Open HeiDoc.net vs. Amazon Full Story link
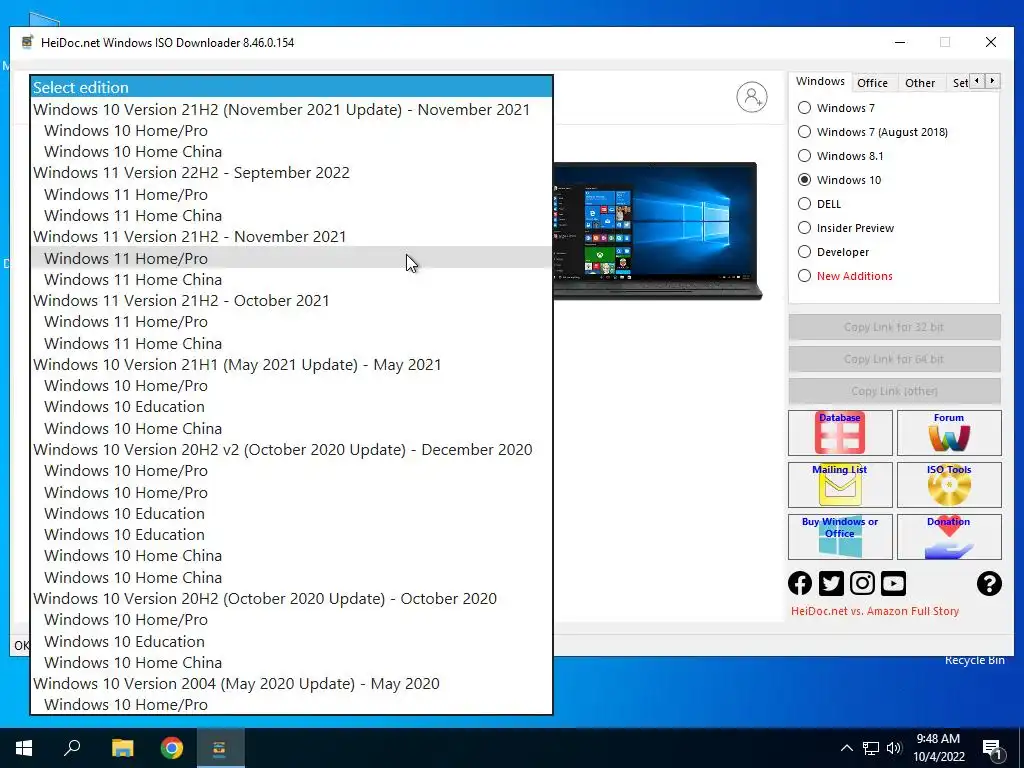Screen dimensions: 1024x768 pos(875,611)
